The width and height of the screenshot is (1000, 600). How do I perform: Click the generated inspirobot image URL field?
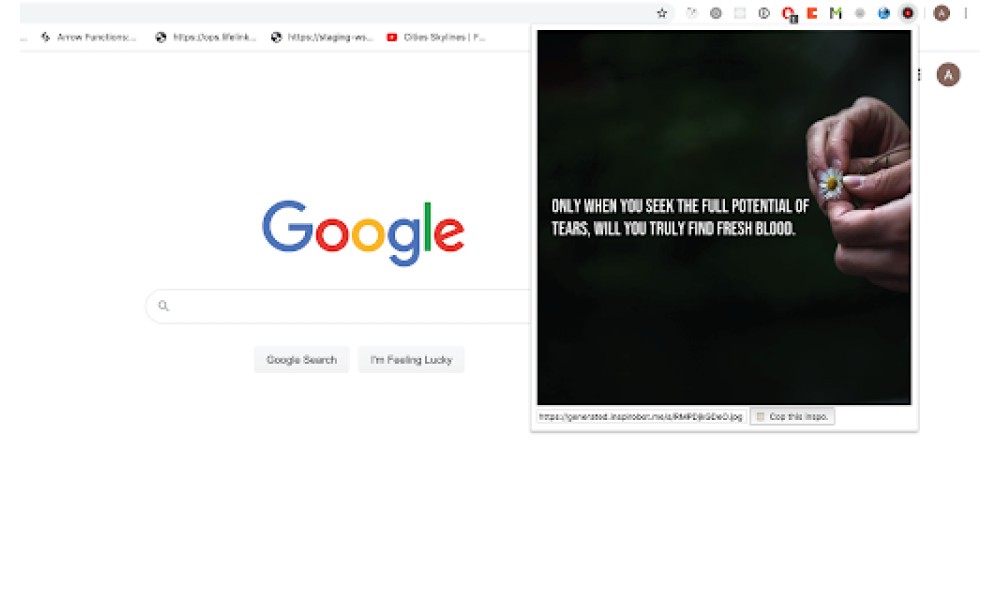coord(641,416)
